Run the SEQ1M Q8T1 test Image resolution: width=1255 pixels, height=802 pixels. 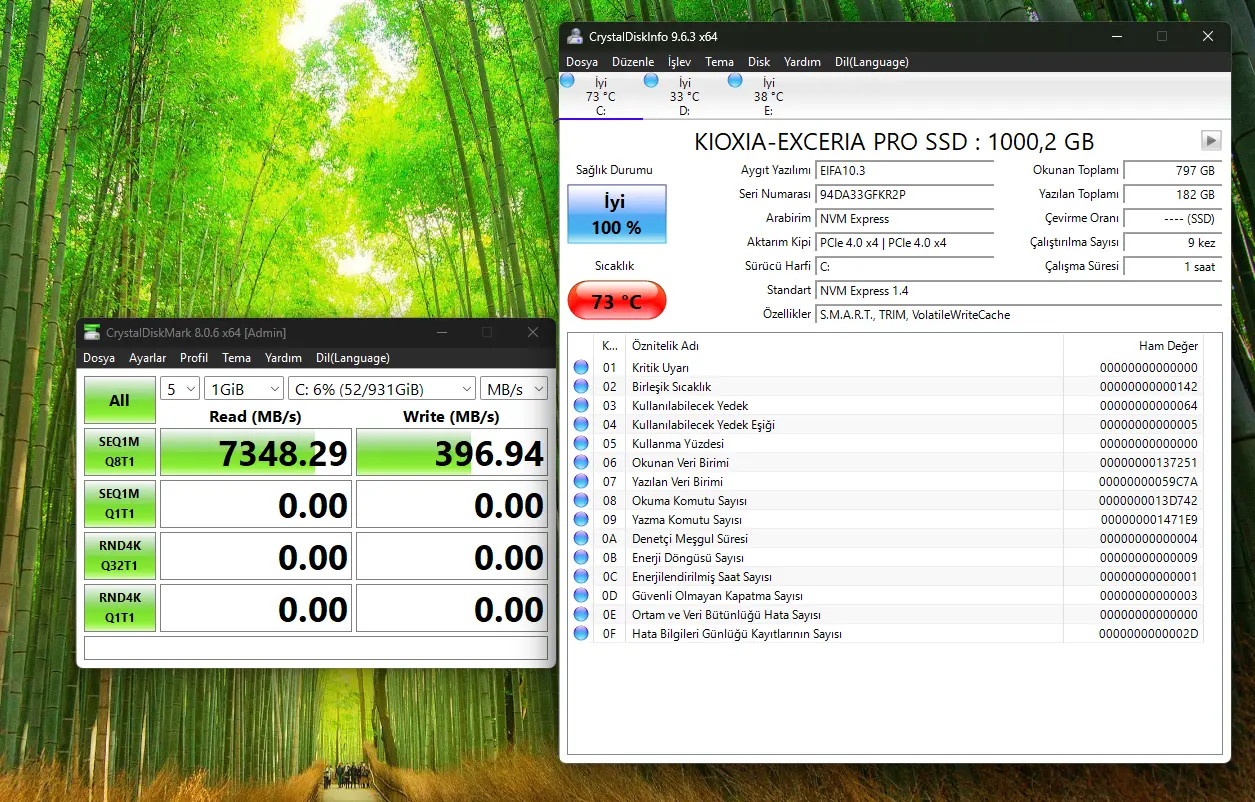click(120, 452)
